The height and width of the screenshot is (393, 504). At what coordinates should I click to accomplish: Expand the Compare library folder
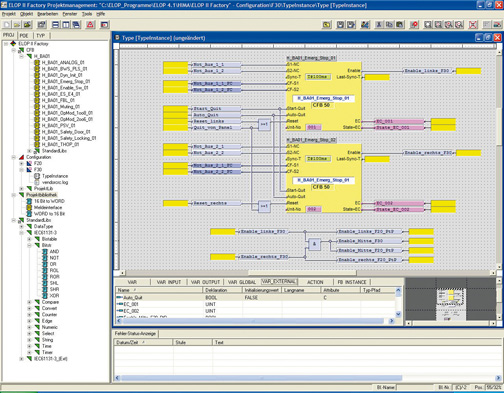(30, 302)
